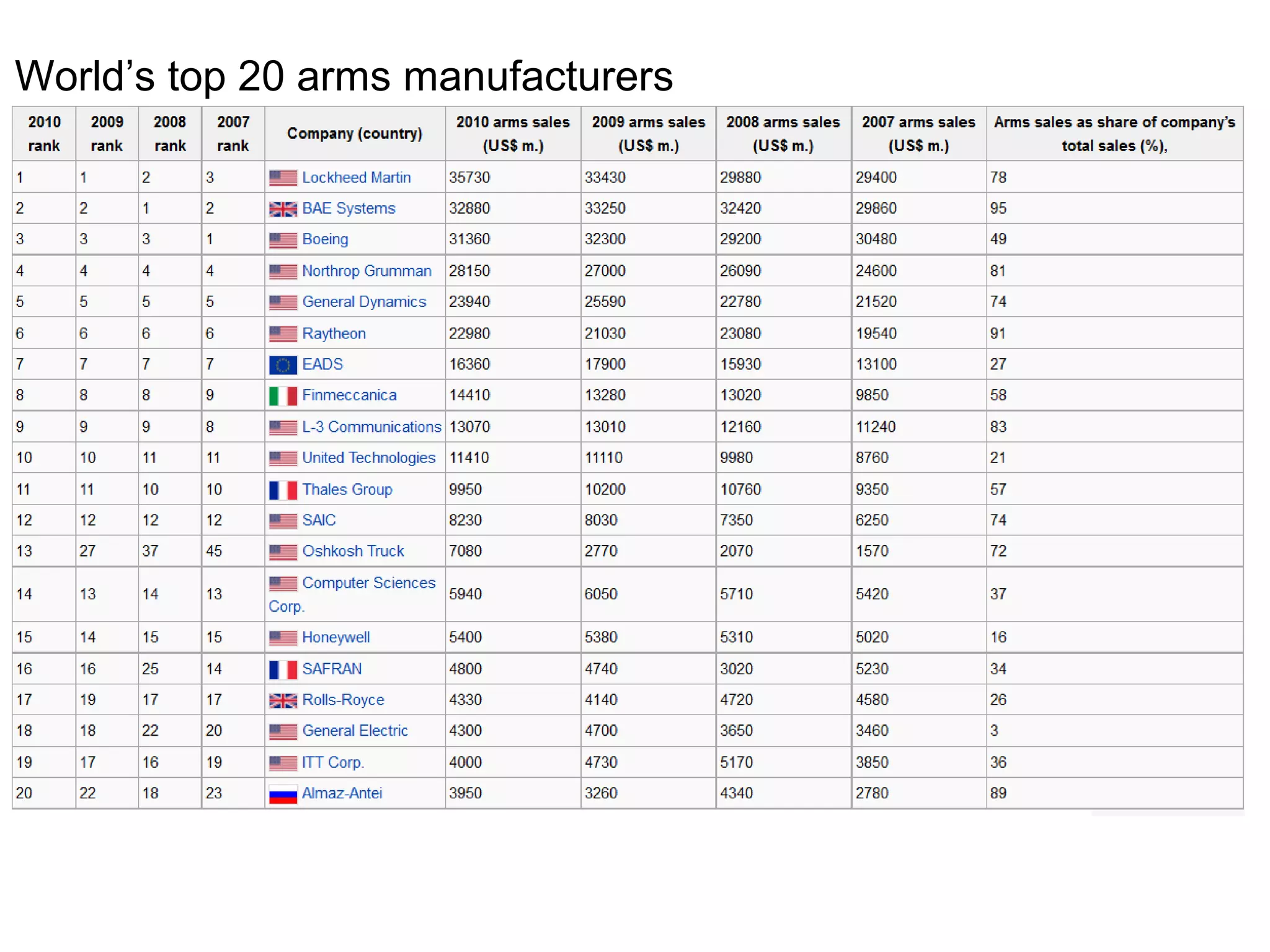Select Boeing's 2007 sales value 30480
This screenshot has width=1270, height=952.
pyautogui.click(x=876, y=239)
